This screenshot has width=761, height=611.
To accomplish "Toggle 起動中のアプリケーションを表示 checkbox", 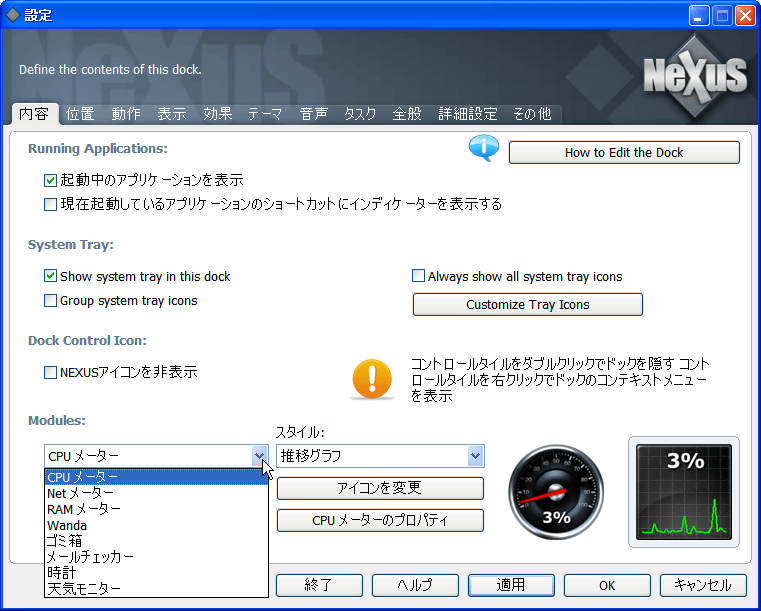I will point(50,181).
